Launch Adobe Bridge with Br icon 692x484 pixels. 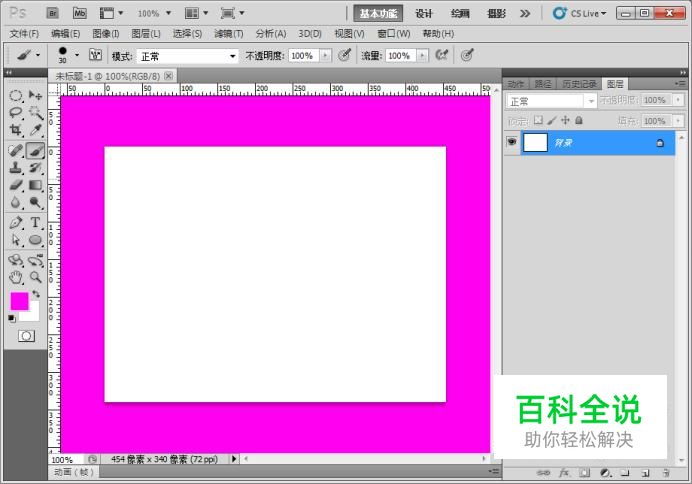pyautogui.click(x=53, y=13)
